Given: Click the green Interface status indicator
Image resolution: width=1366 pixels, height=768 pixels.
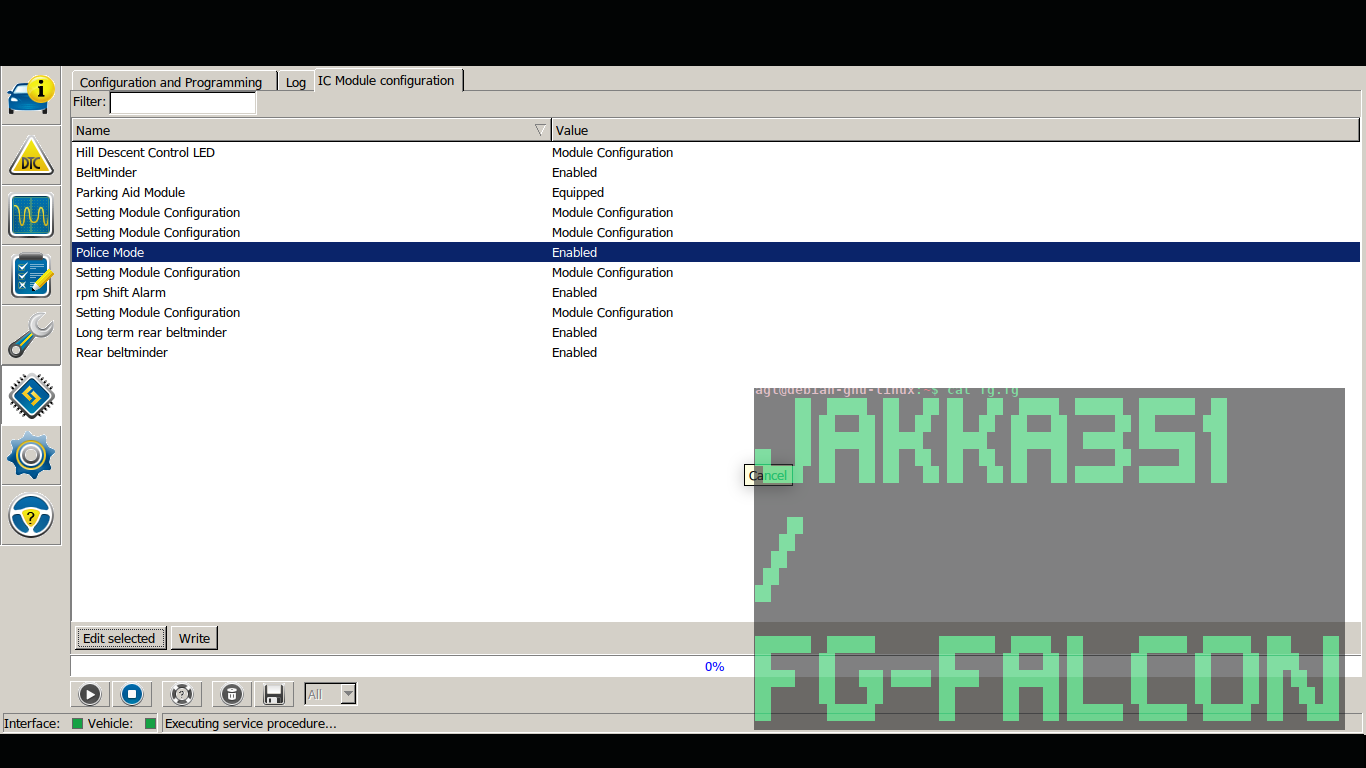Looking at the screenshot, I should tap(77, 723).
